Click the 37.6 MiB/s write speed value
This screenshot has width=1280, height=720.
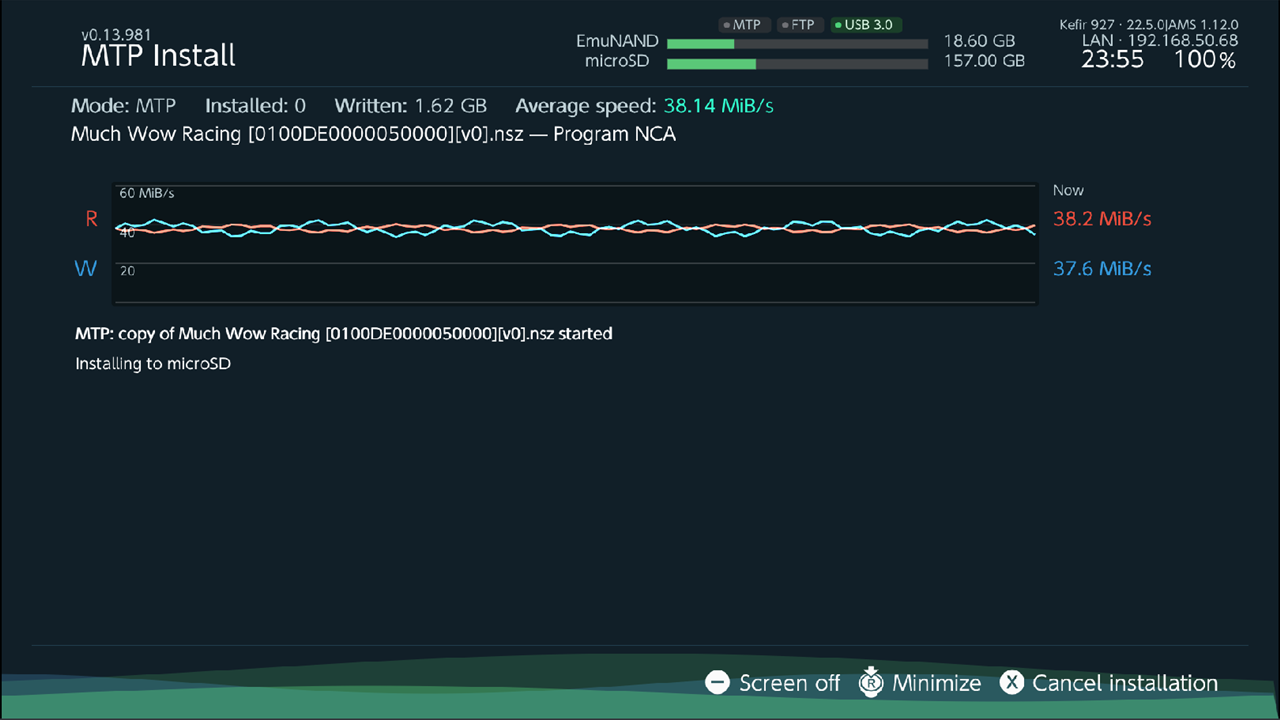click(1102, 268)
